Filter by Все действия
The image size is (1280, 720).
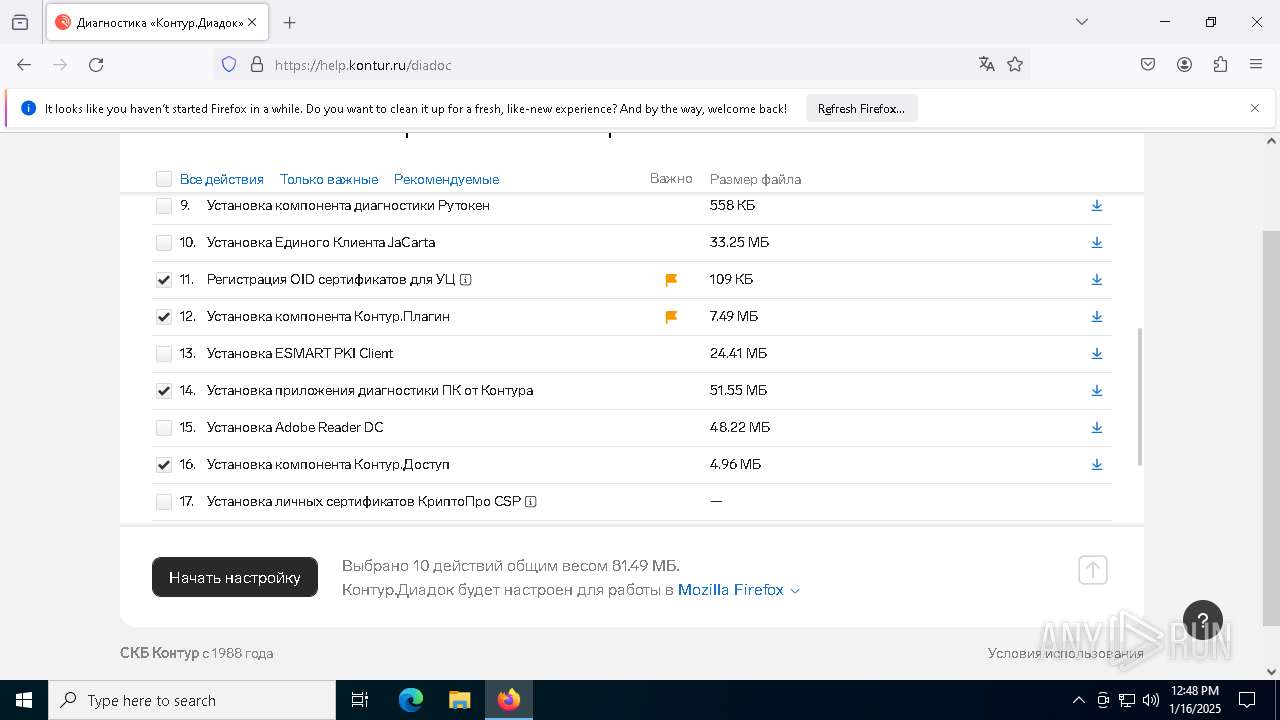tap(222, 179)
